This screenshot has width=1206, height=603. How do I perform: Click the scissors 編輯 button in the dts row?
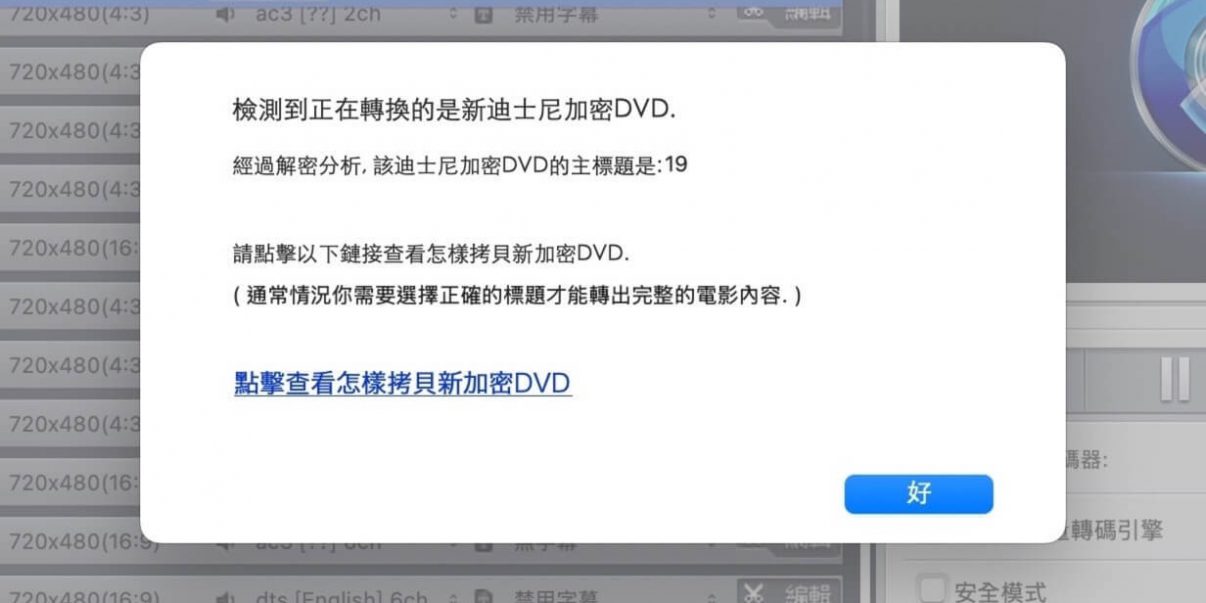pos(789,594)
